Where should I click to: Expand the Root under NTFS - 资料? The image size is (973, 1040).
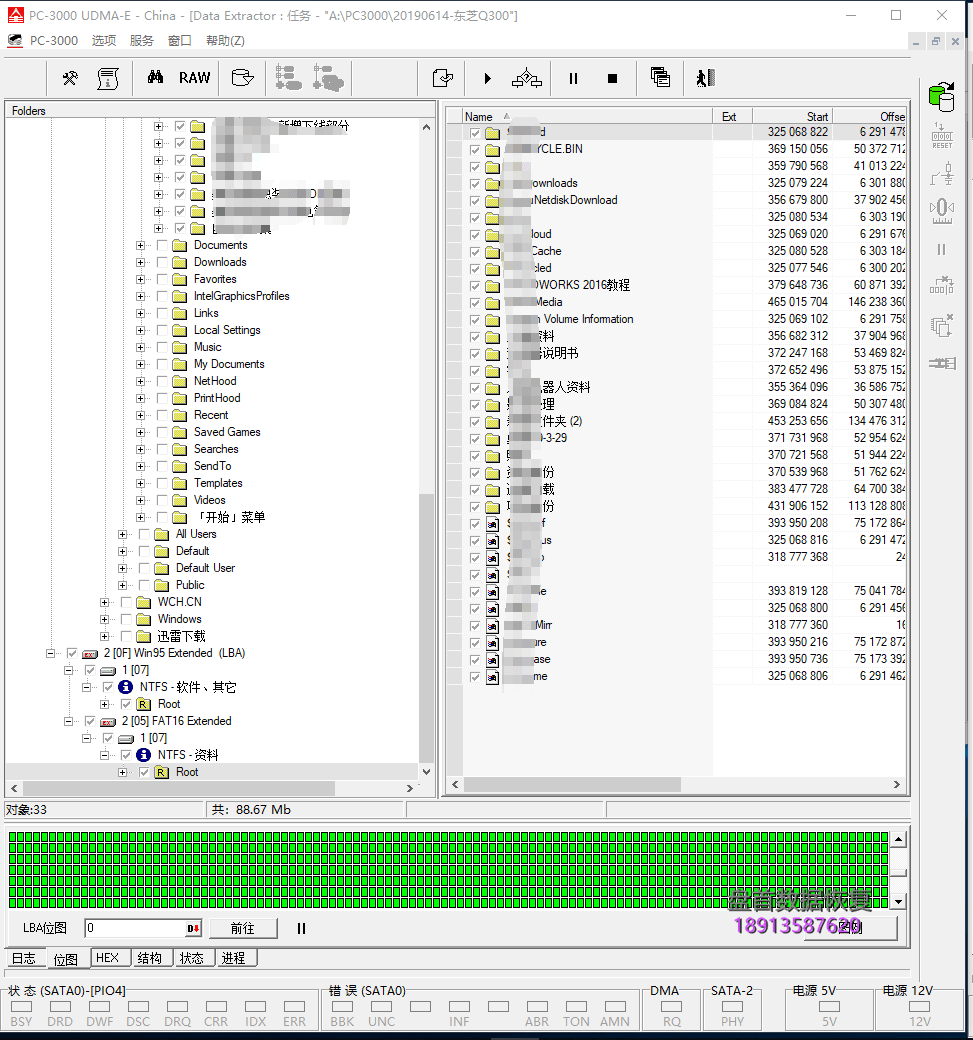122,773
